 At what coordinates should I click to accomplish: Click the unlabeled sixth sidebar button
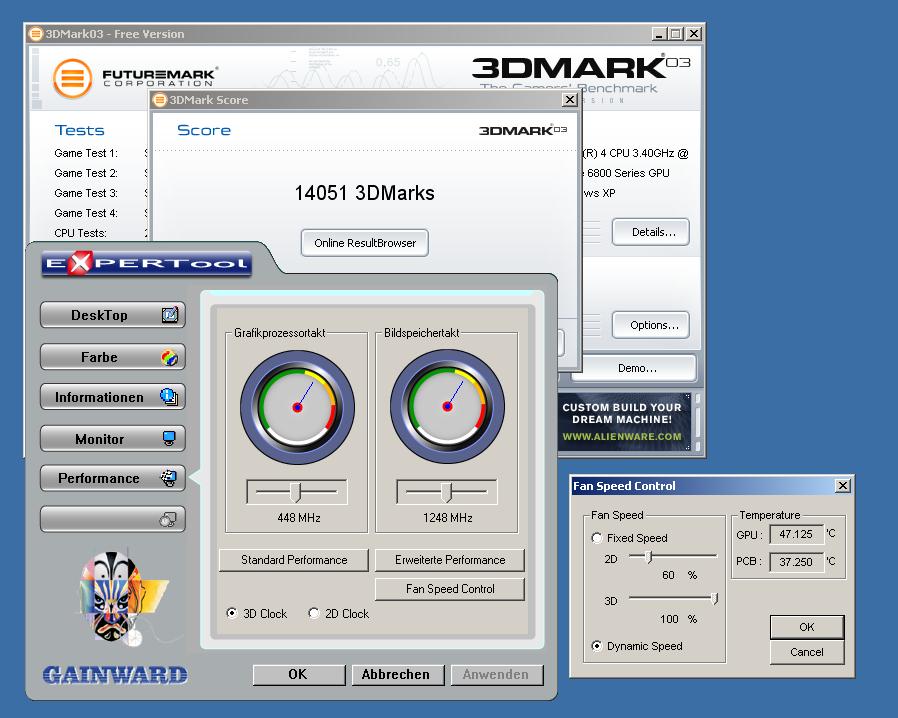pyautogui.click(x=113, y=519)
